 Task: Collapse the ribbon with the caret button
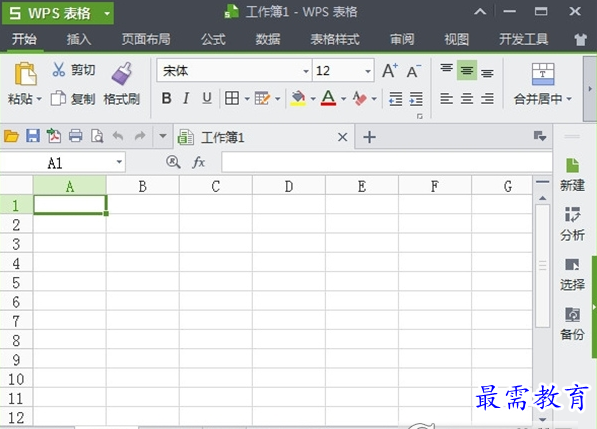coord(480,12)
